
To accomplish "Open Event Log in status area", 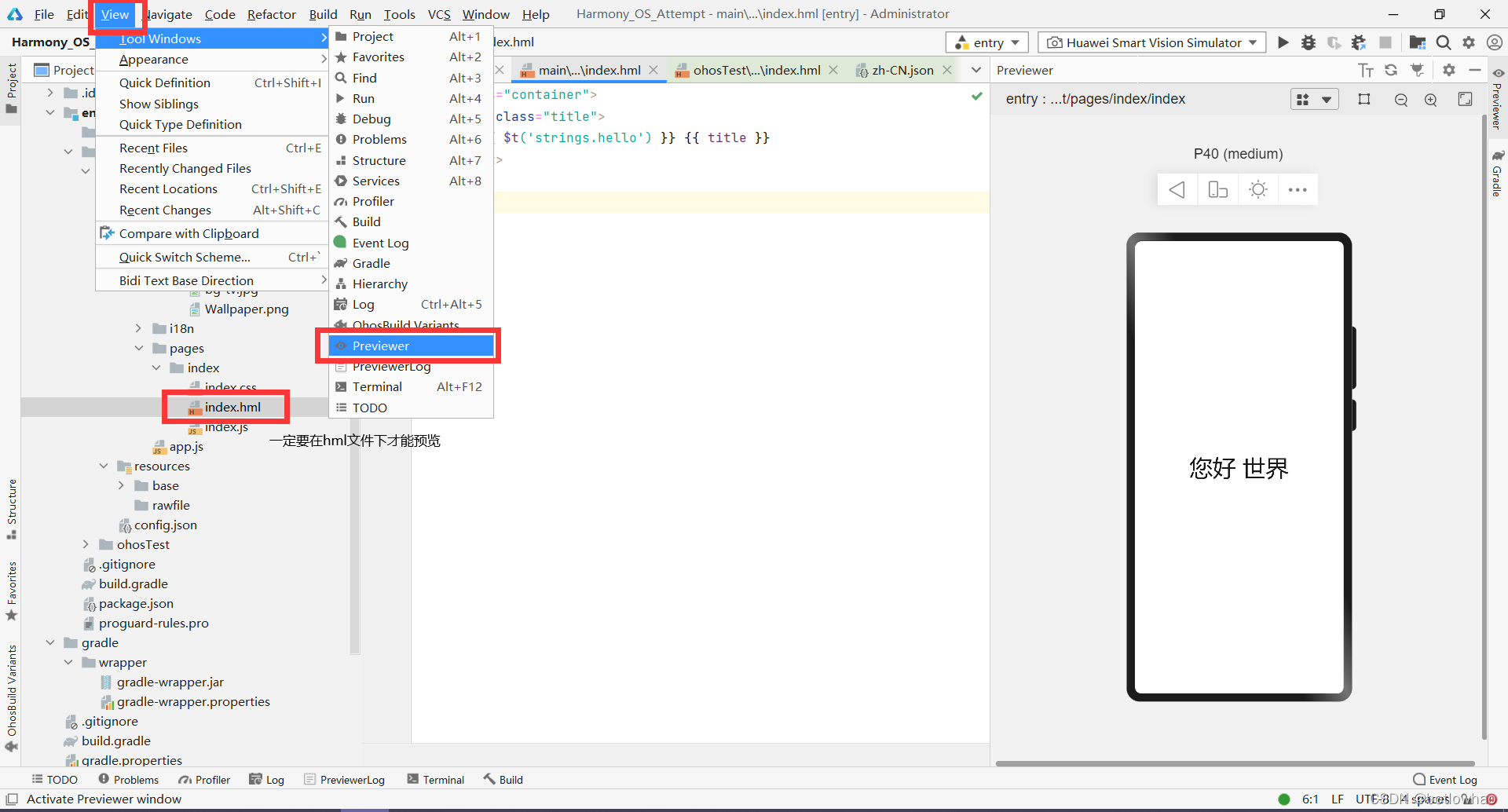I will (1445, 780).
